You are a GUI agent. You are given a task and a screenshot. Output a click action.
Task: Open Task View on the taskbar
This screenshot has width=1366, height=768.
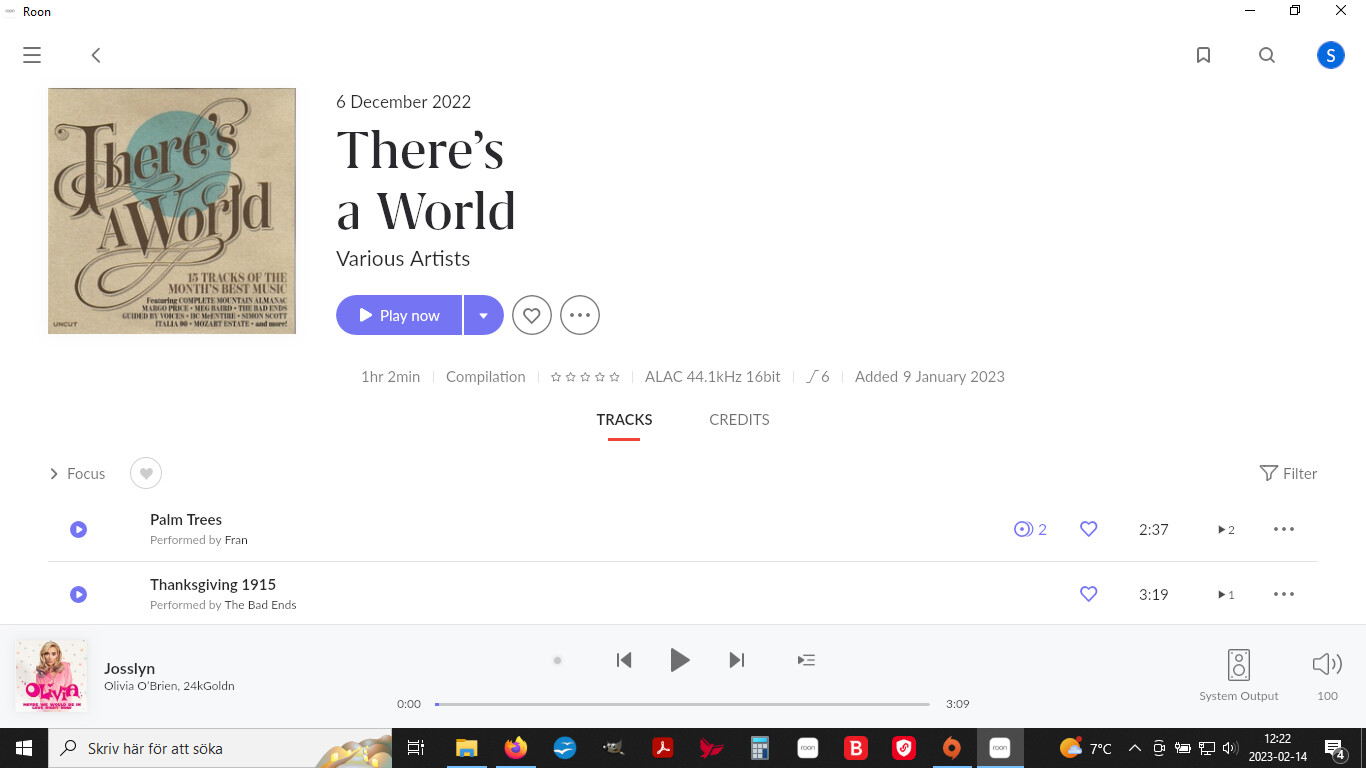[x=416, y=747]
